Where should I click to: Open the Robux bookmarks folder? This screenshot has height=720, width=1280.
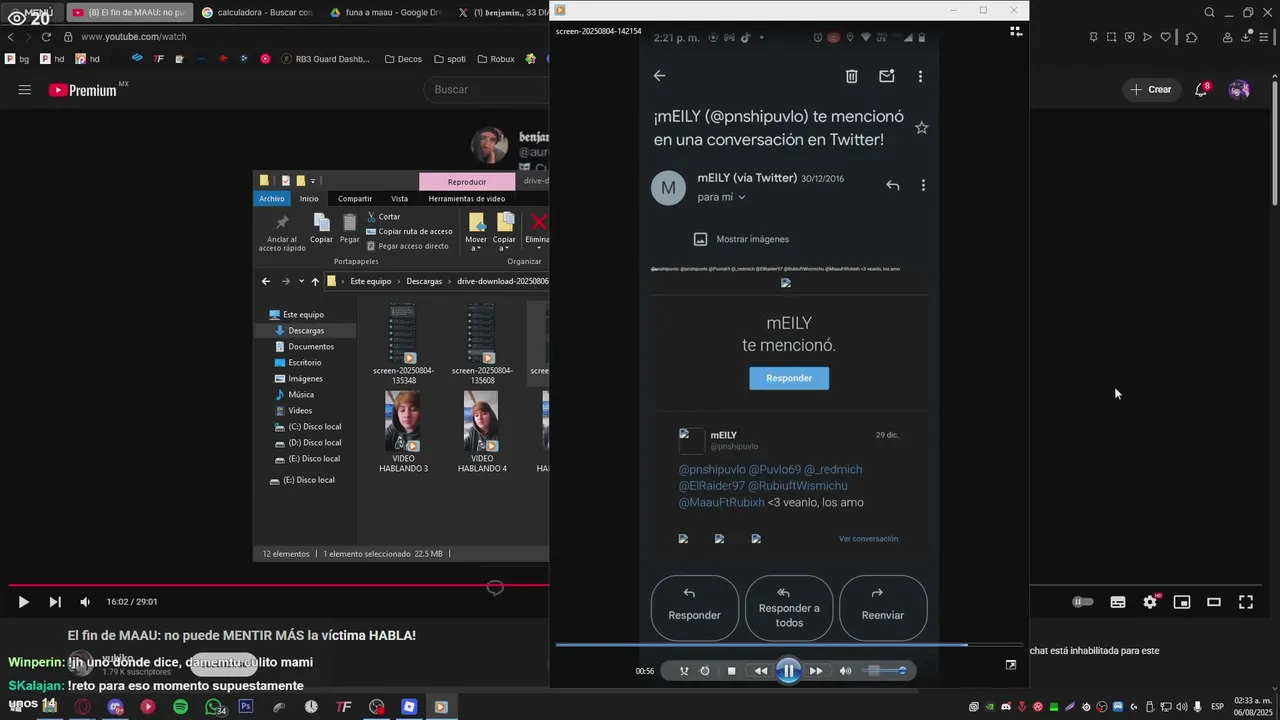(494, 59)
